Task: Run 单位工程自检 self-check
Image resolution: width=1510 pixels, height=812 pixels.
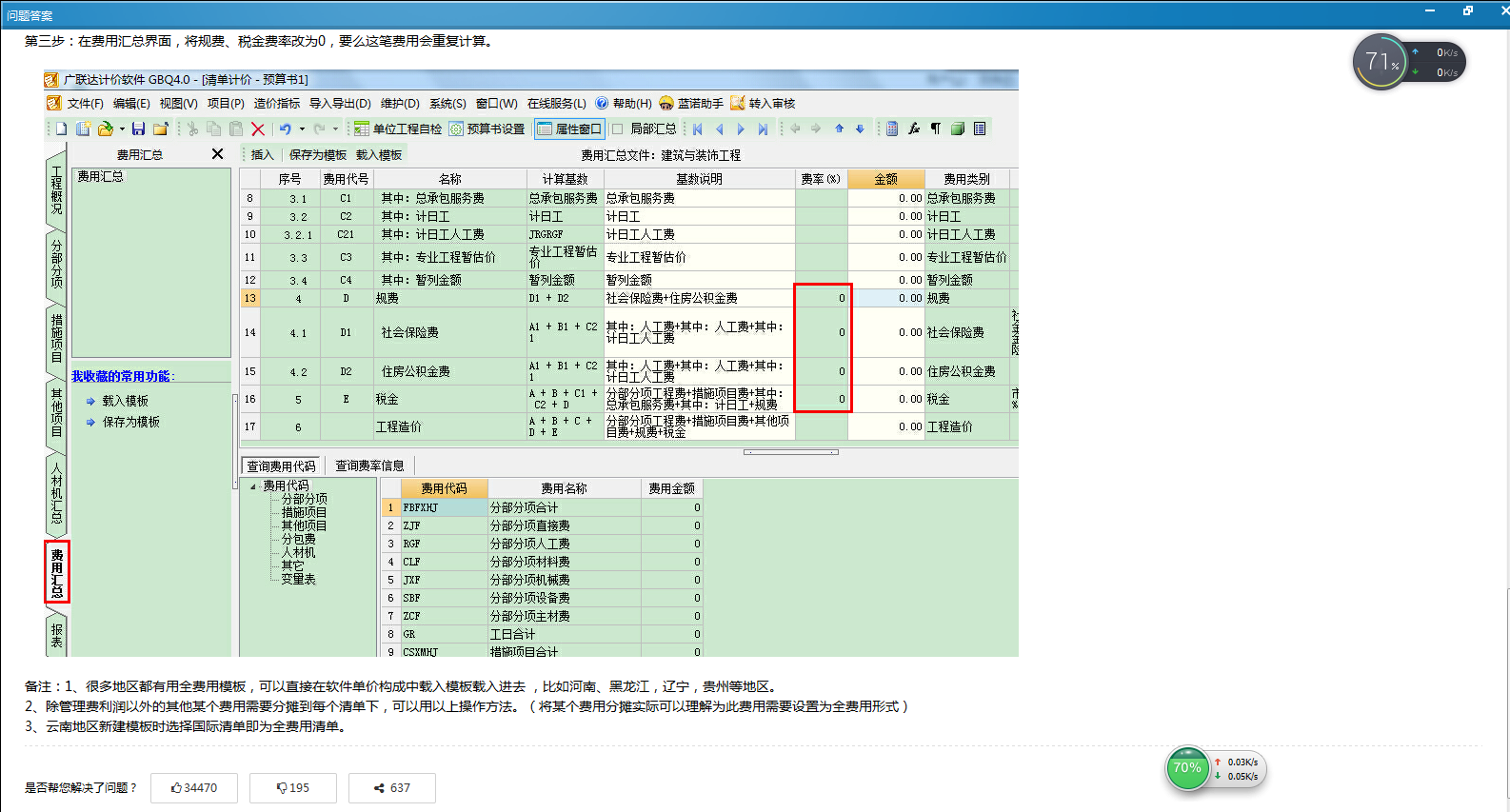Action: [x=398, y=129]
